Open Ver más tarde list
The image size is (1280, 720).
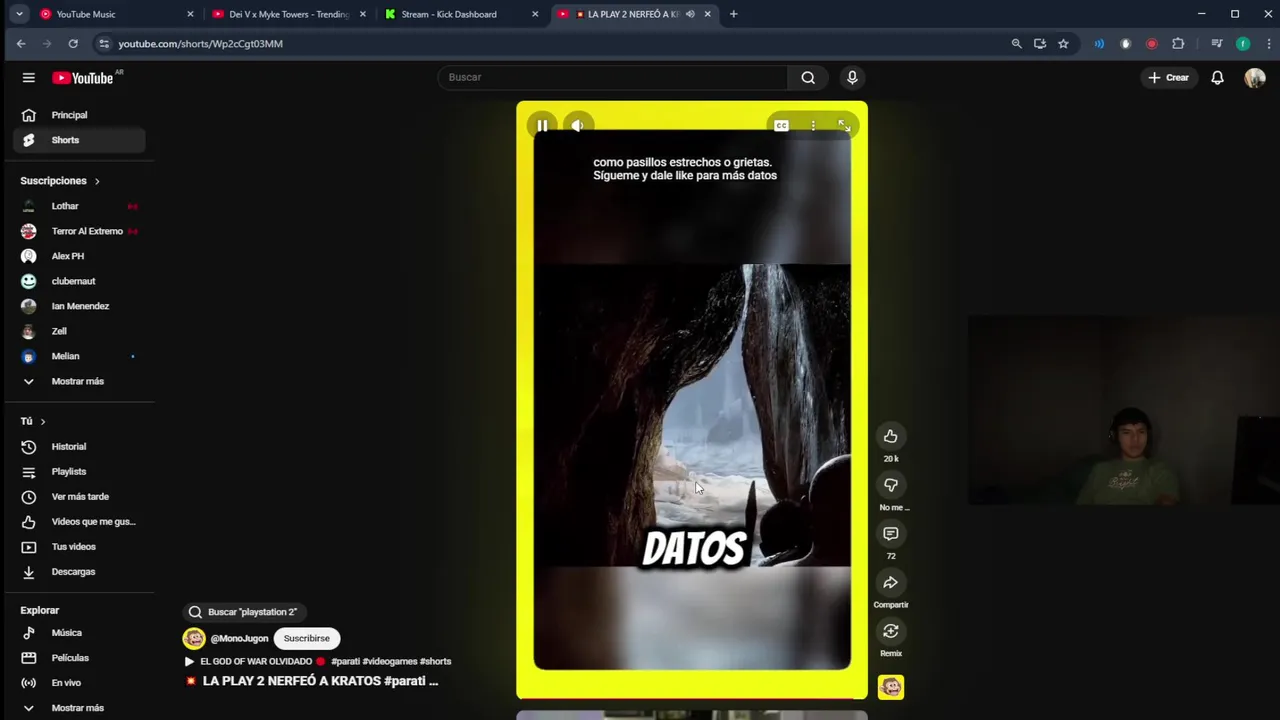tap(80, 496)
